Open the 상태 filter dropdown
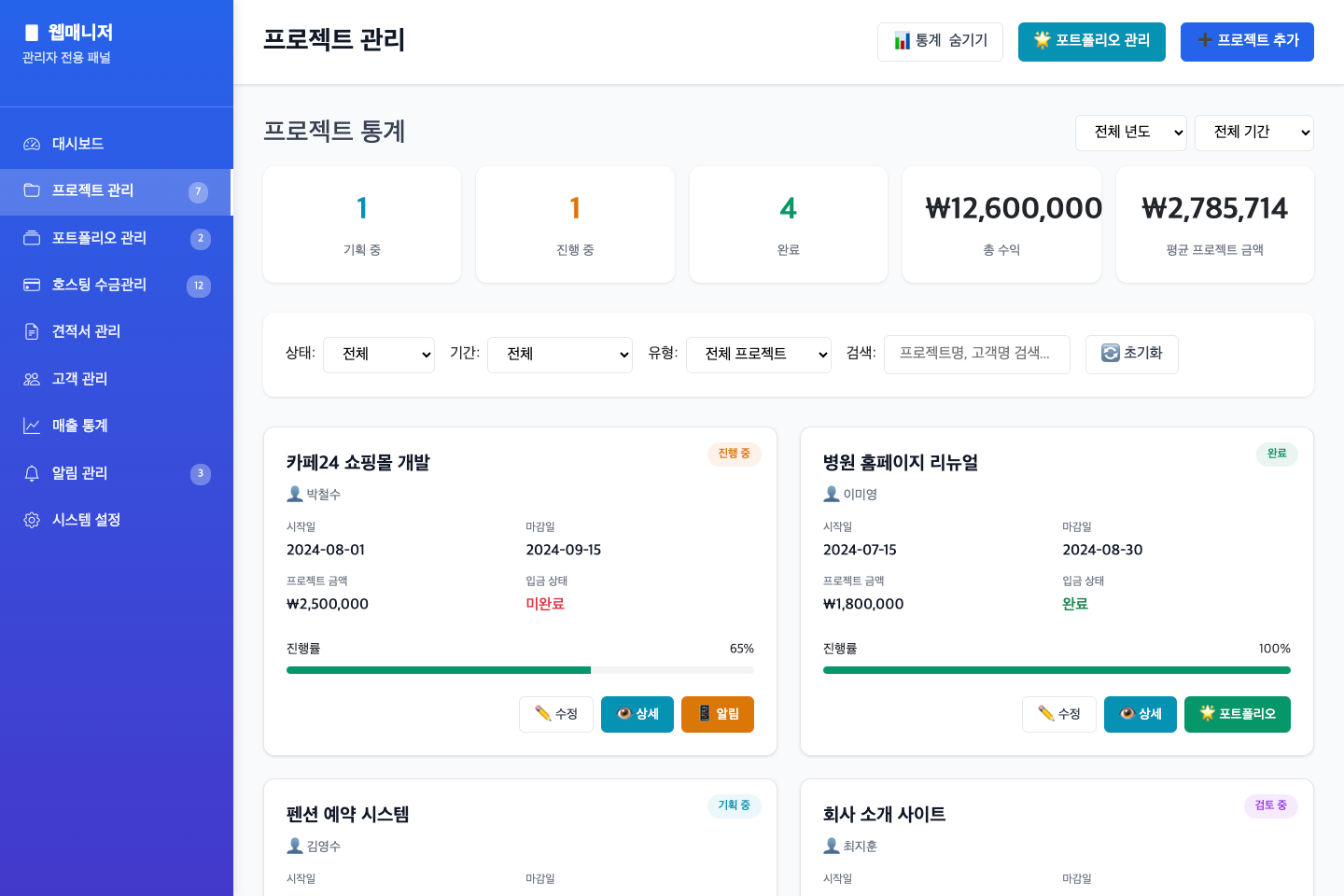 tap(379, 355)
